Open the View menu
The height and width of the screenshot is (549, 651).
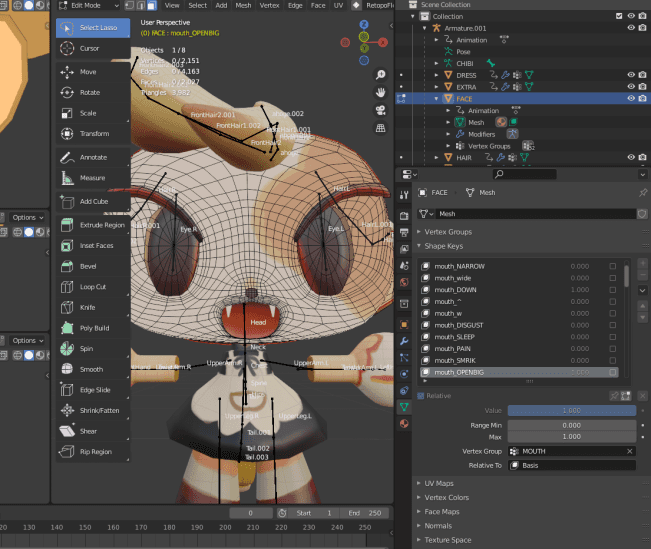pyautogui.click(x=172, y=5)
